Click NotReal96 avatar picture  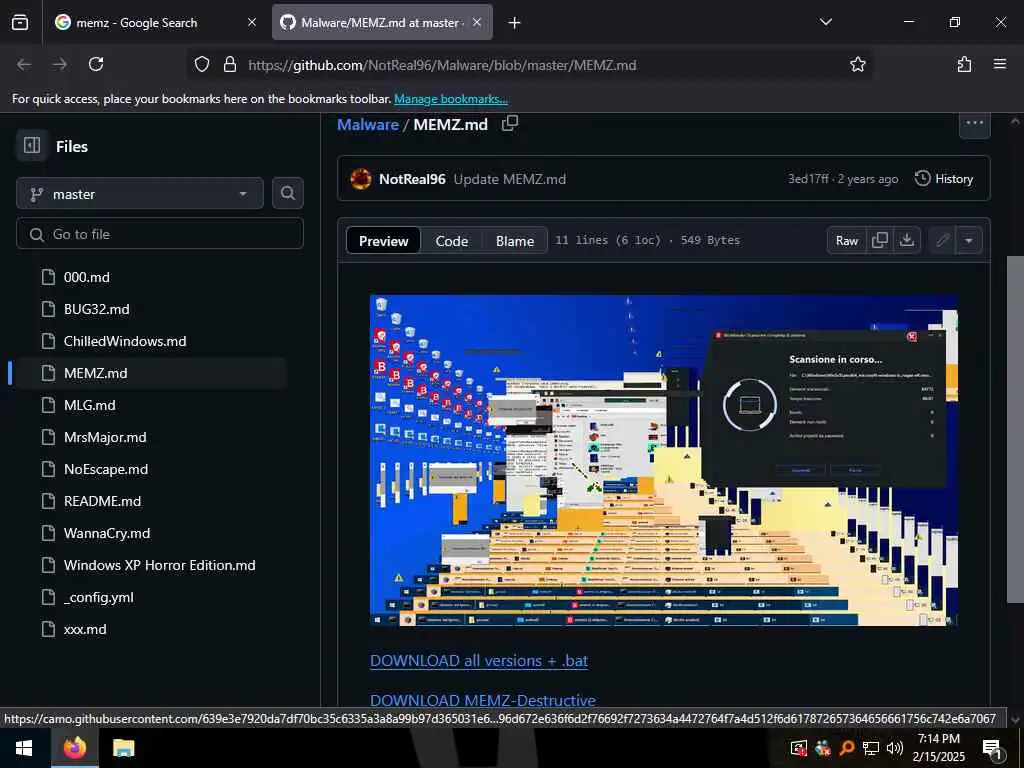(x=360, y=178)
